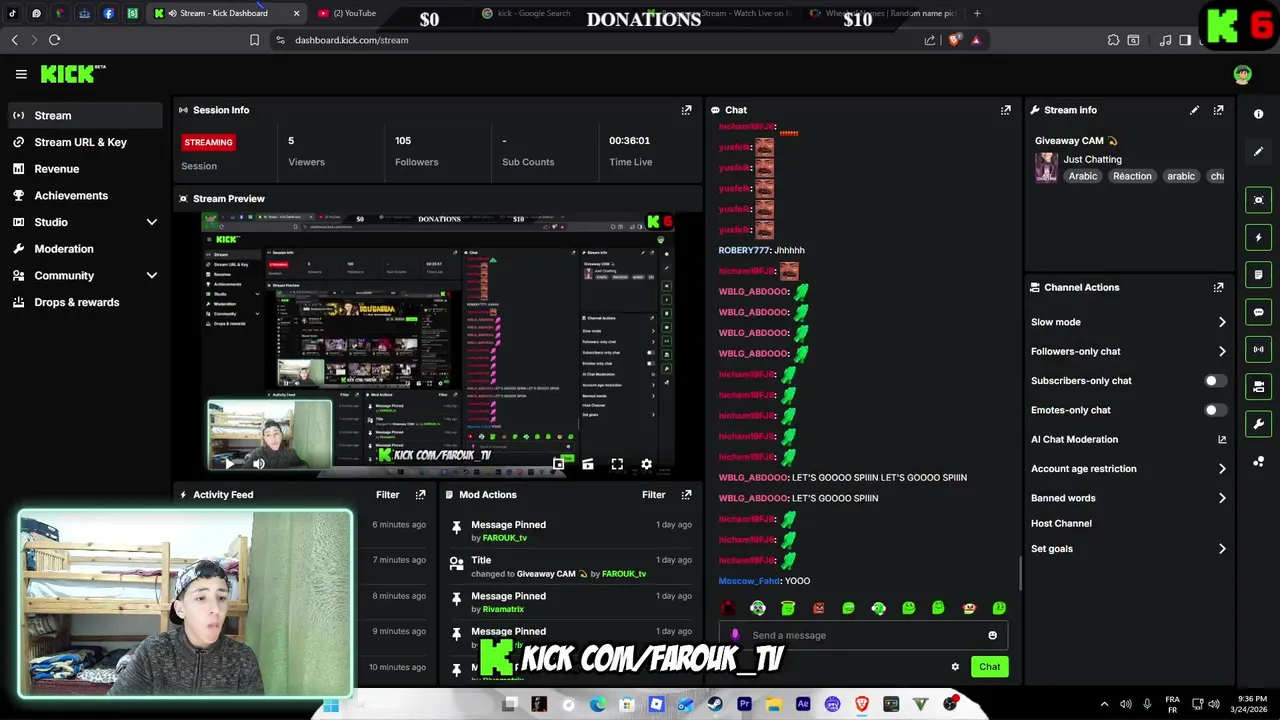Image resolution: width=1280 pixels, height=720 pixels.
Task: Bookmark this page in address bar
Action: pyautogui.click(x=254, y=40)
